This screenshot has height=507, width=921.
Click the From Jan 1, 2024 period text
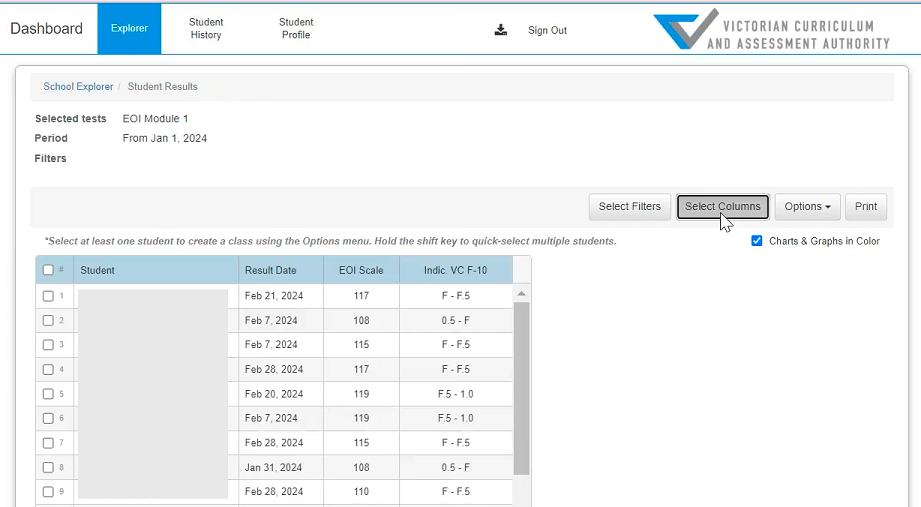(164, 139)
